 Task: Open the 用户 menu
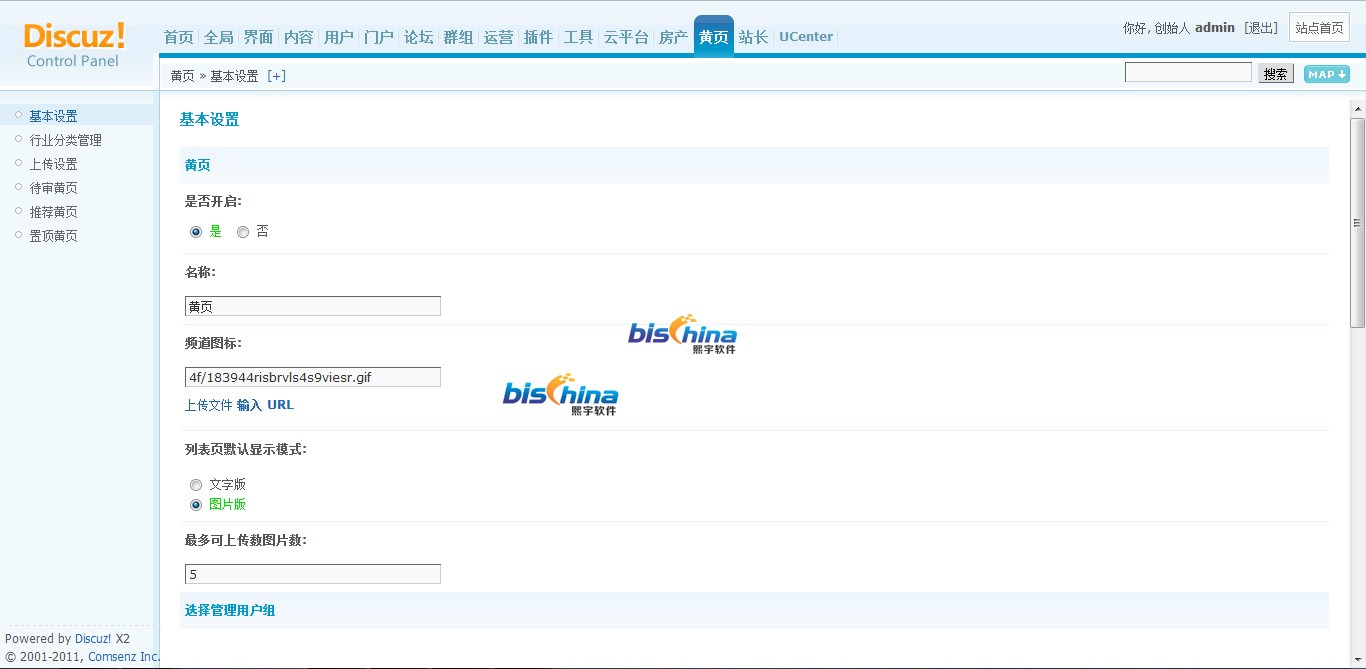tap(339, 37)
